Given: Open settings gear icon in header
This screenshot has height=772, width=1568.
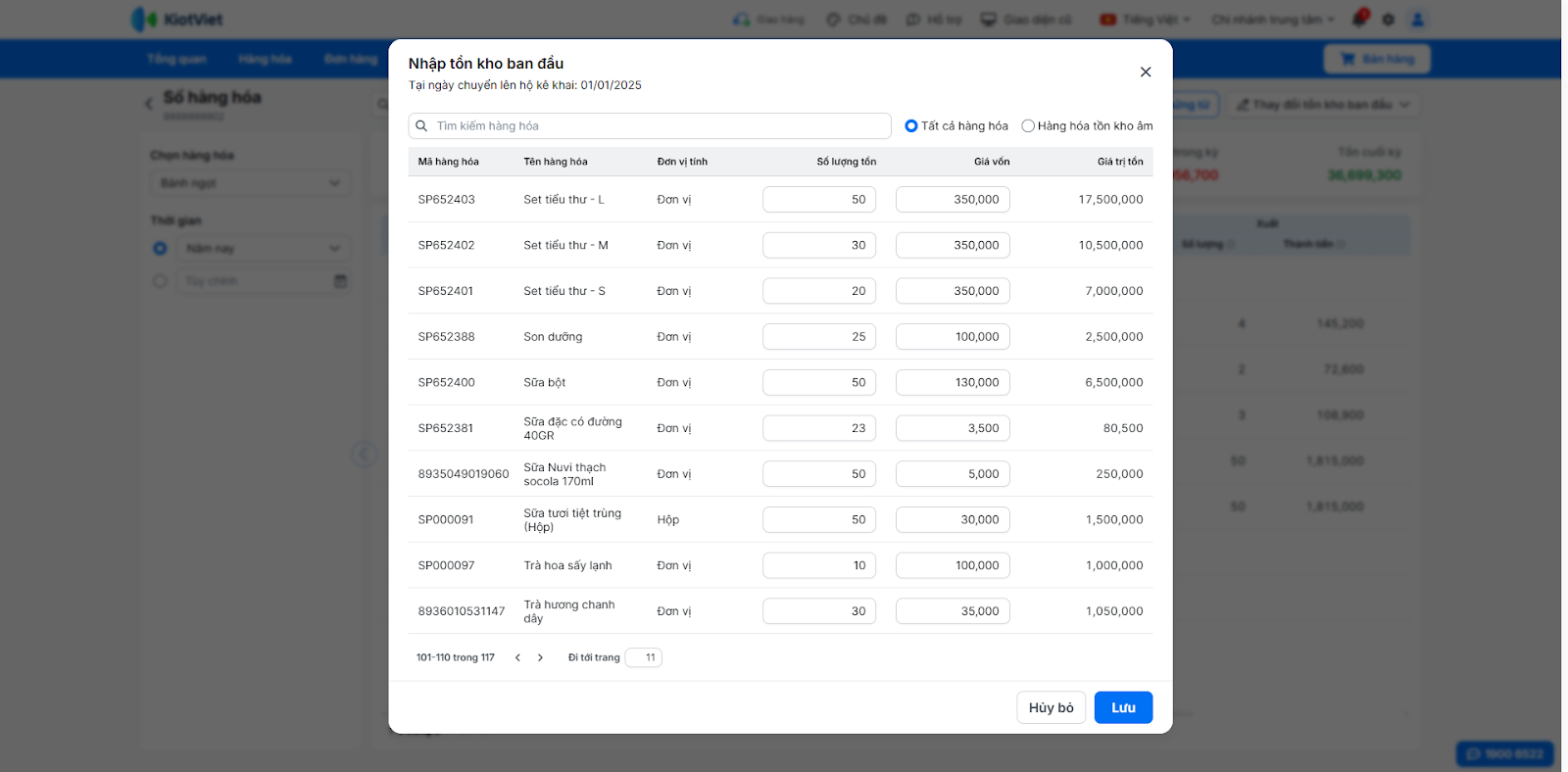Looking at the screenshot, I should [x=1388, y=20].
